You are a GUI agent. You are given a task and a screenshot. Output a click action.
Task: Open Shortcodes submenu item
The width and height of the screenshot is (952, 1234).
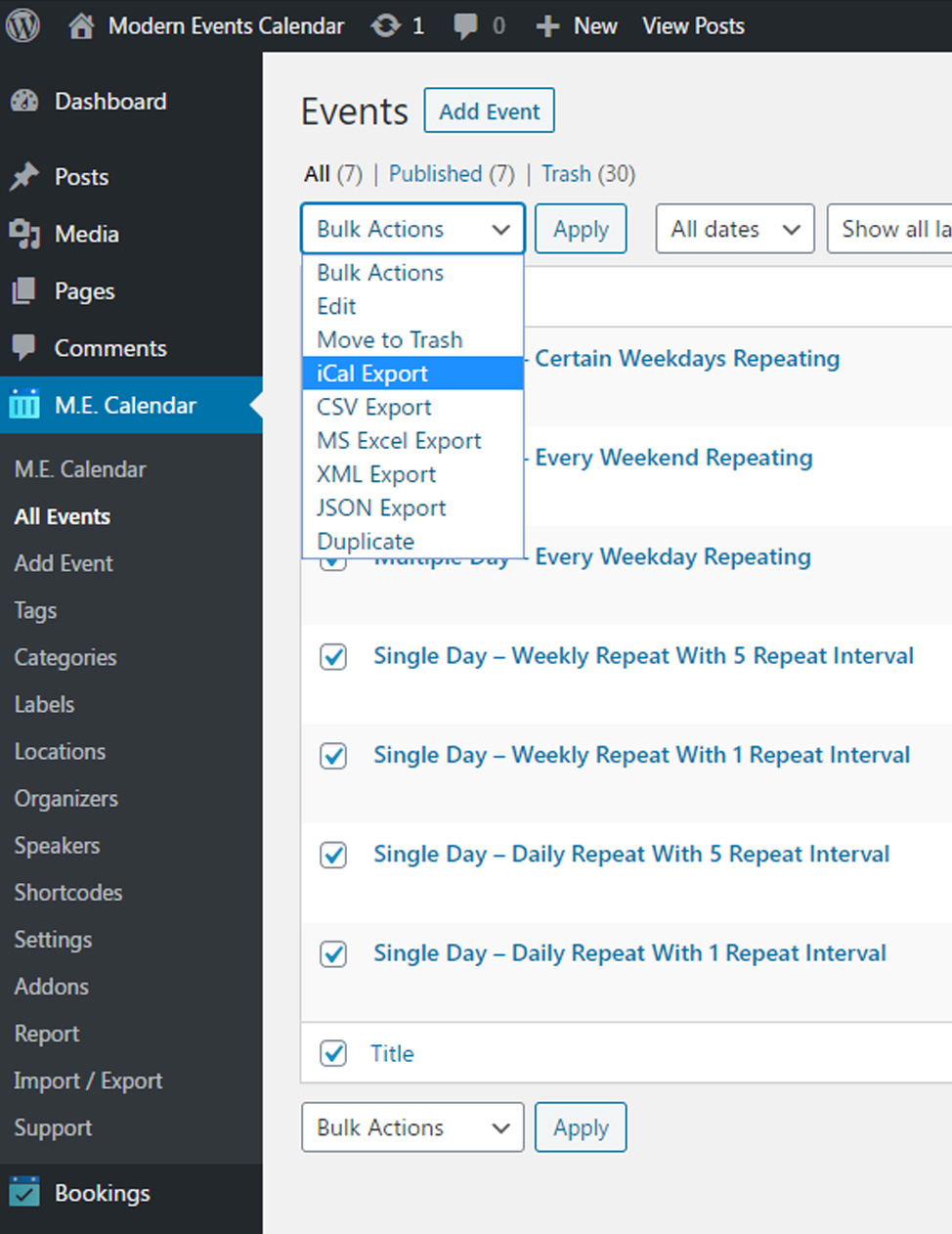(x=68, y=893)
